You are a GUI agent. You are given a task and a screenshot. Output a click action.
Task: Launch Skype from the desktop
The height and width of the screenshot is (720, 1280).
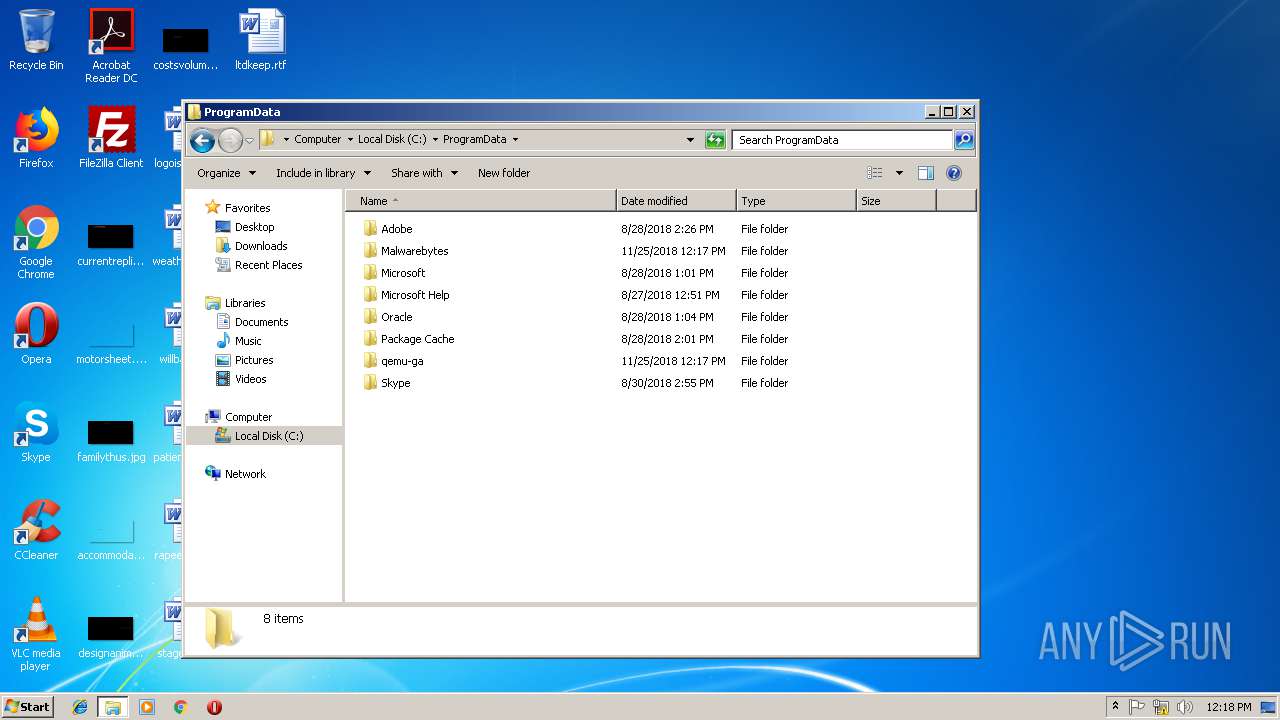pos(36,432)
